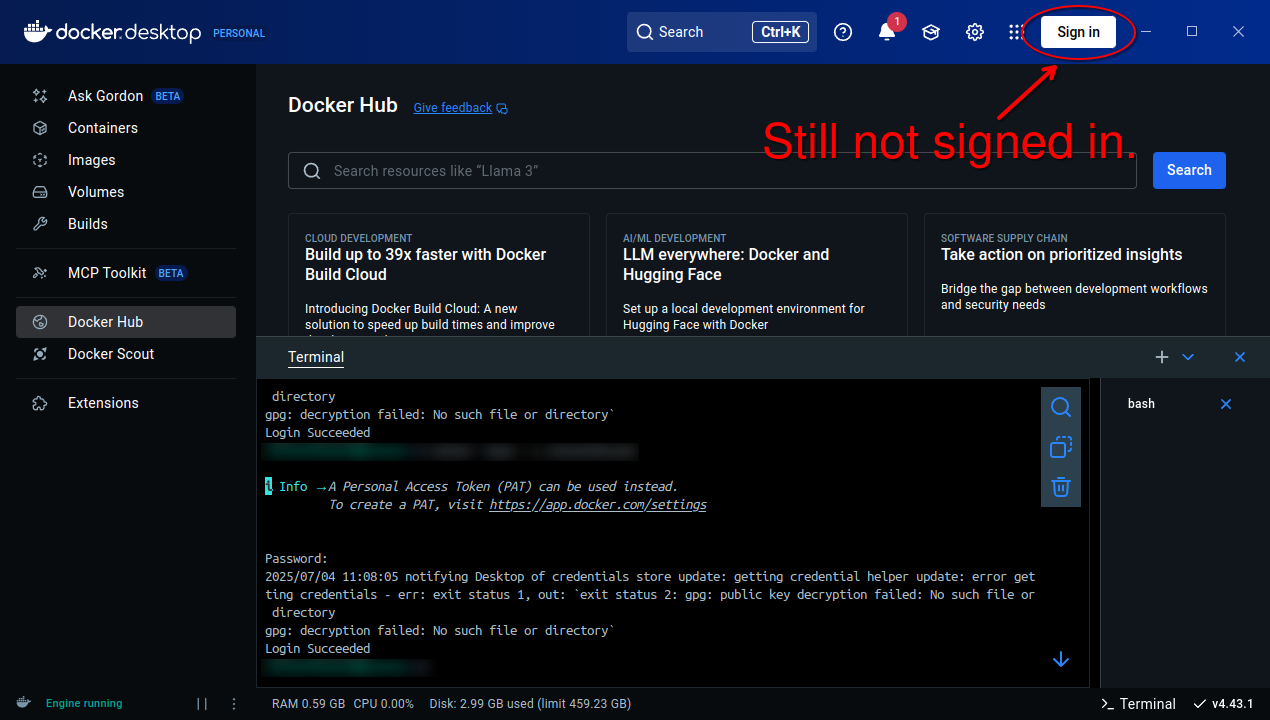The image size is (1270, 720).
Task: Click the Engine running whale status icon
Action: pyautogui.click(x=23, y=703)
